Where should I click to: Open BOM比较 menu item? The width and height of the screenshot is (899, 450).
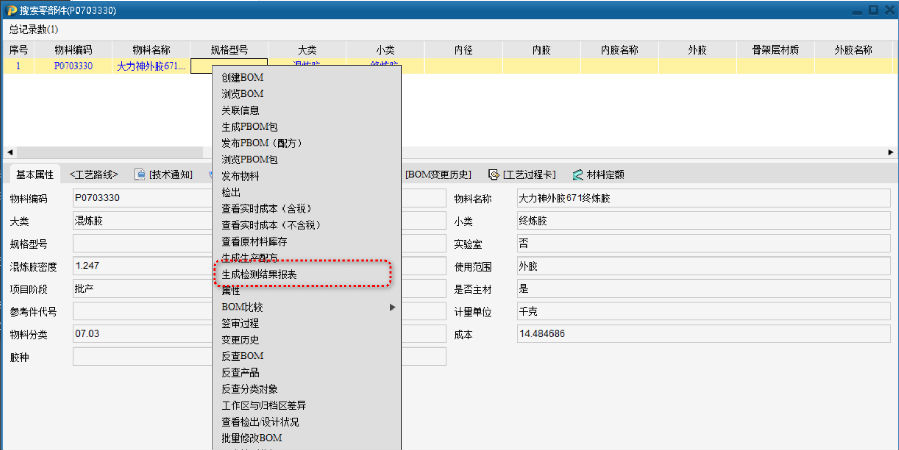[x=242, y=307]
